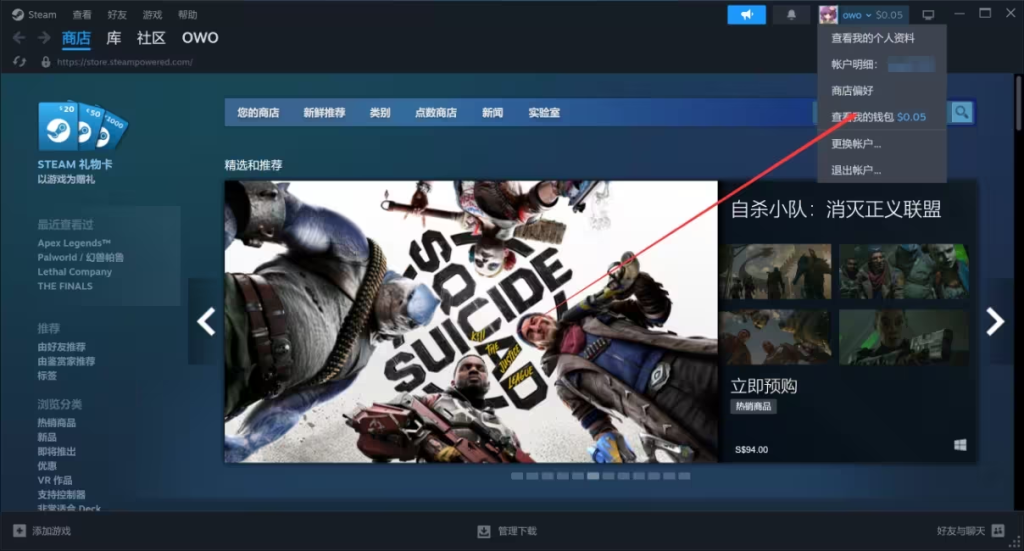
Task: Click the 热销商品 tag under 立即预购
Action: [754, 406]
